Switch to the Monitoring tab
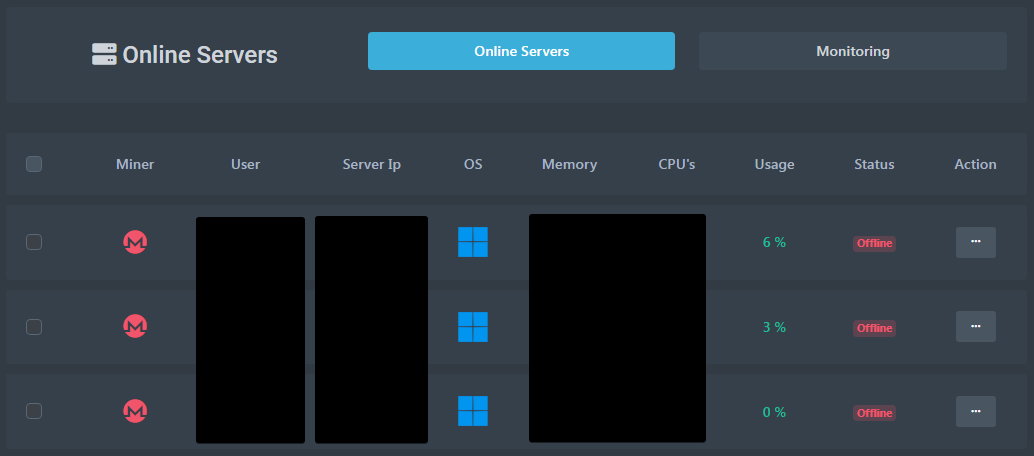 pyautogui.click(x=852, y=51)
